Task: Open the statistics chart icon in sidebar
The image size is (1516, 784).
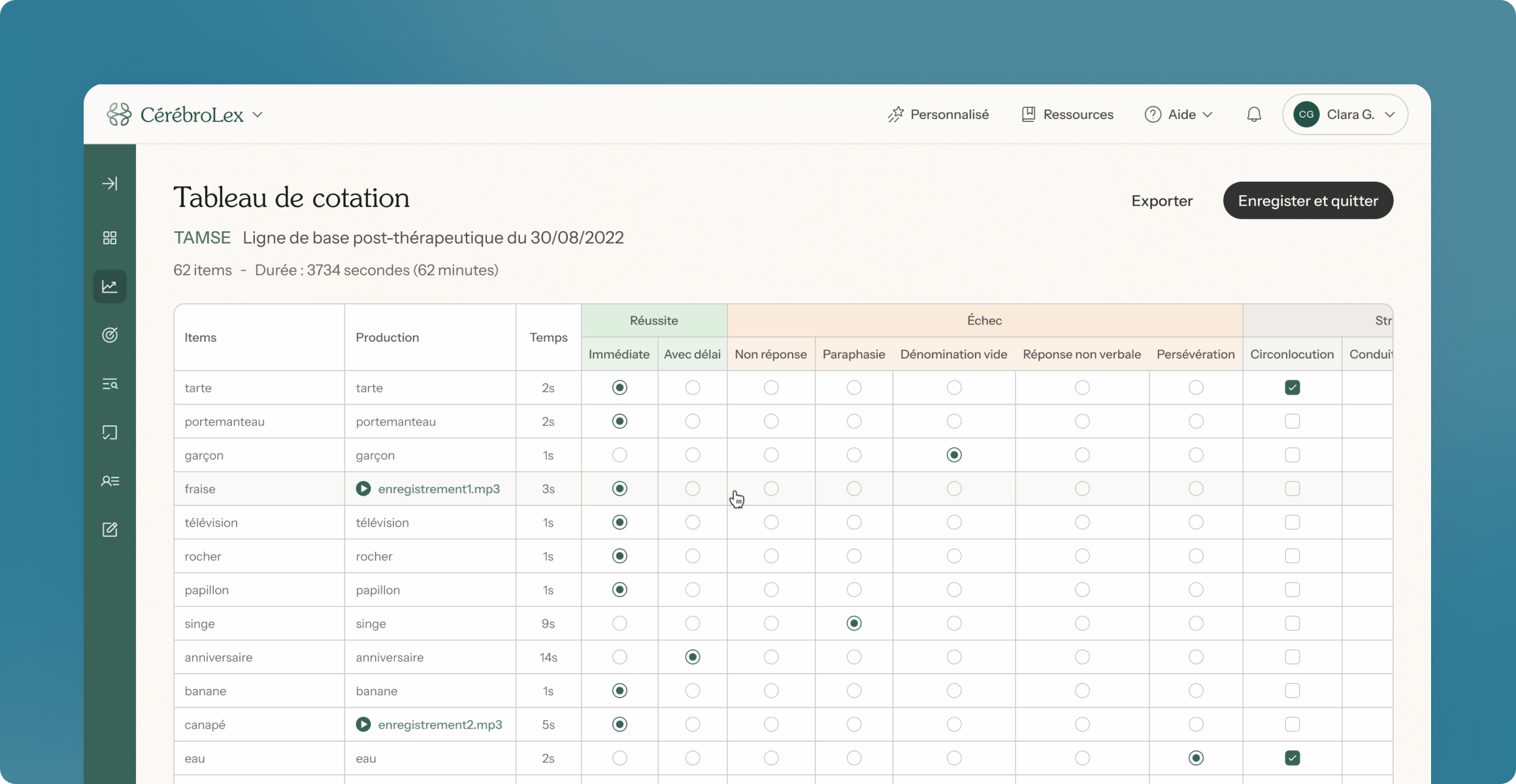Action: pos(110,286)
